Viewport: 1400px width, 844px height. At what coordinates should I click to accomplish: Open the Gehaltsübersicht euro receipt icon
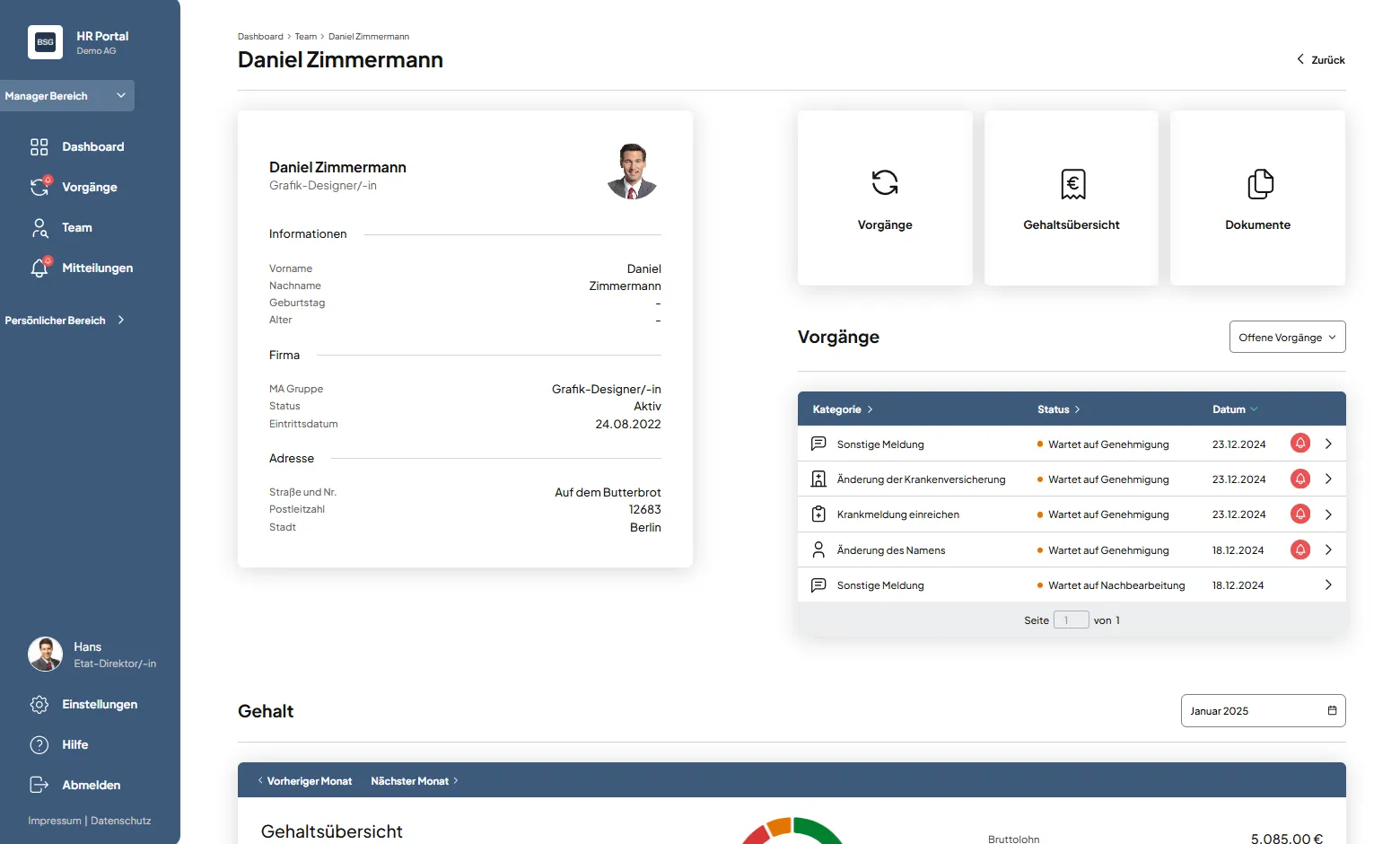tap(1072, 184)
